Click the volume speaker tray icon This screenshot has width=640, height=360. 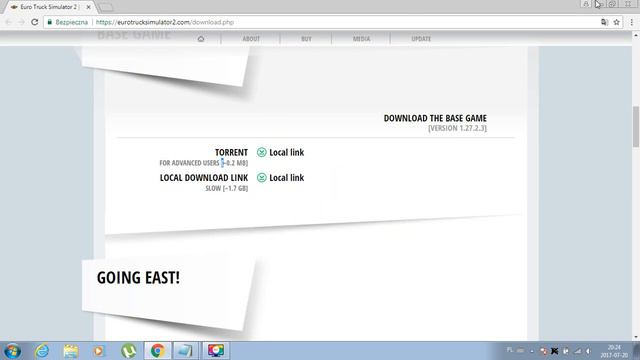(588, 351)
